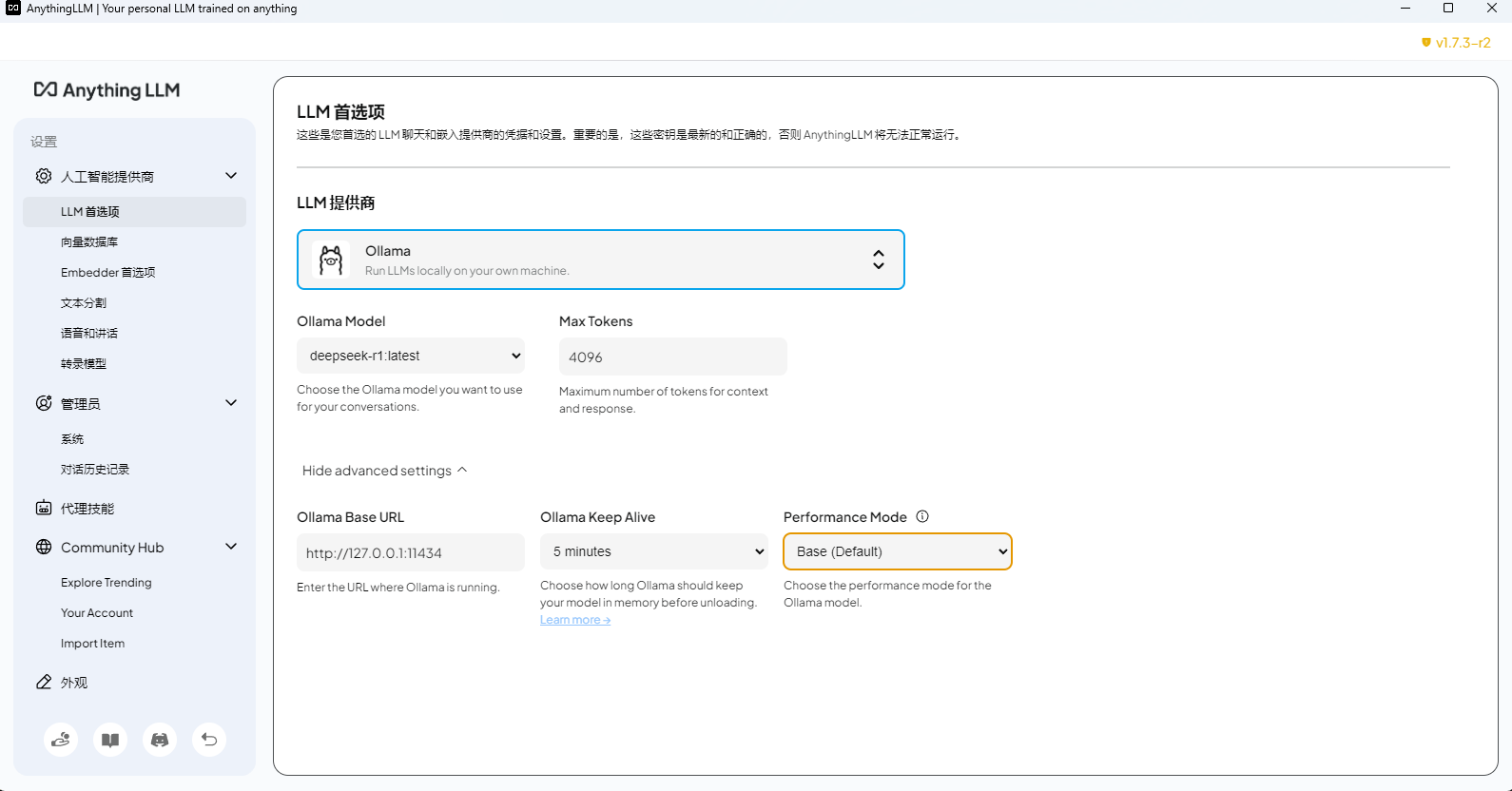The width and height of the screenshot is (1512, 791).
Task: Click the globe icon next to Community Hub
Action: [44, 547]
